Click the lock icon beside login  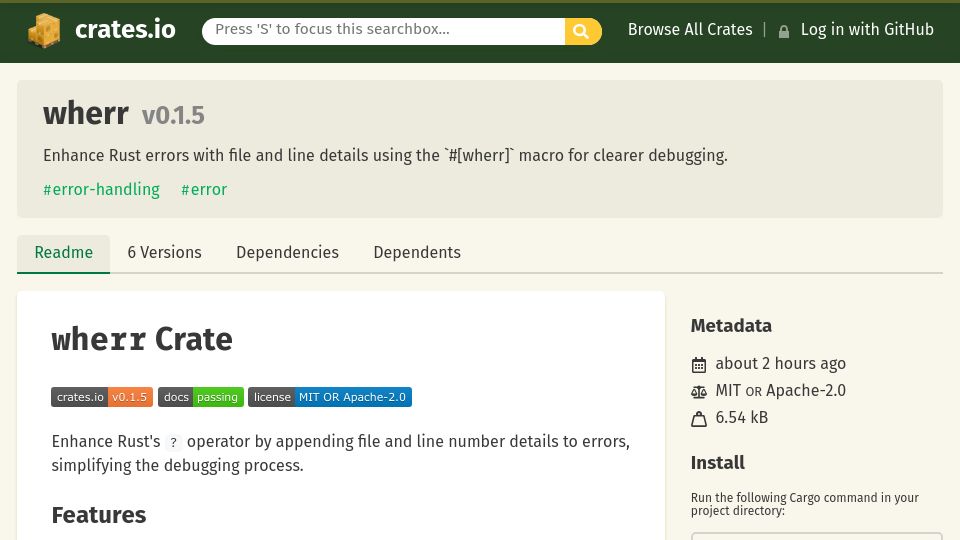(x=783, y=31)
